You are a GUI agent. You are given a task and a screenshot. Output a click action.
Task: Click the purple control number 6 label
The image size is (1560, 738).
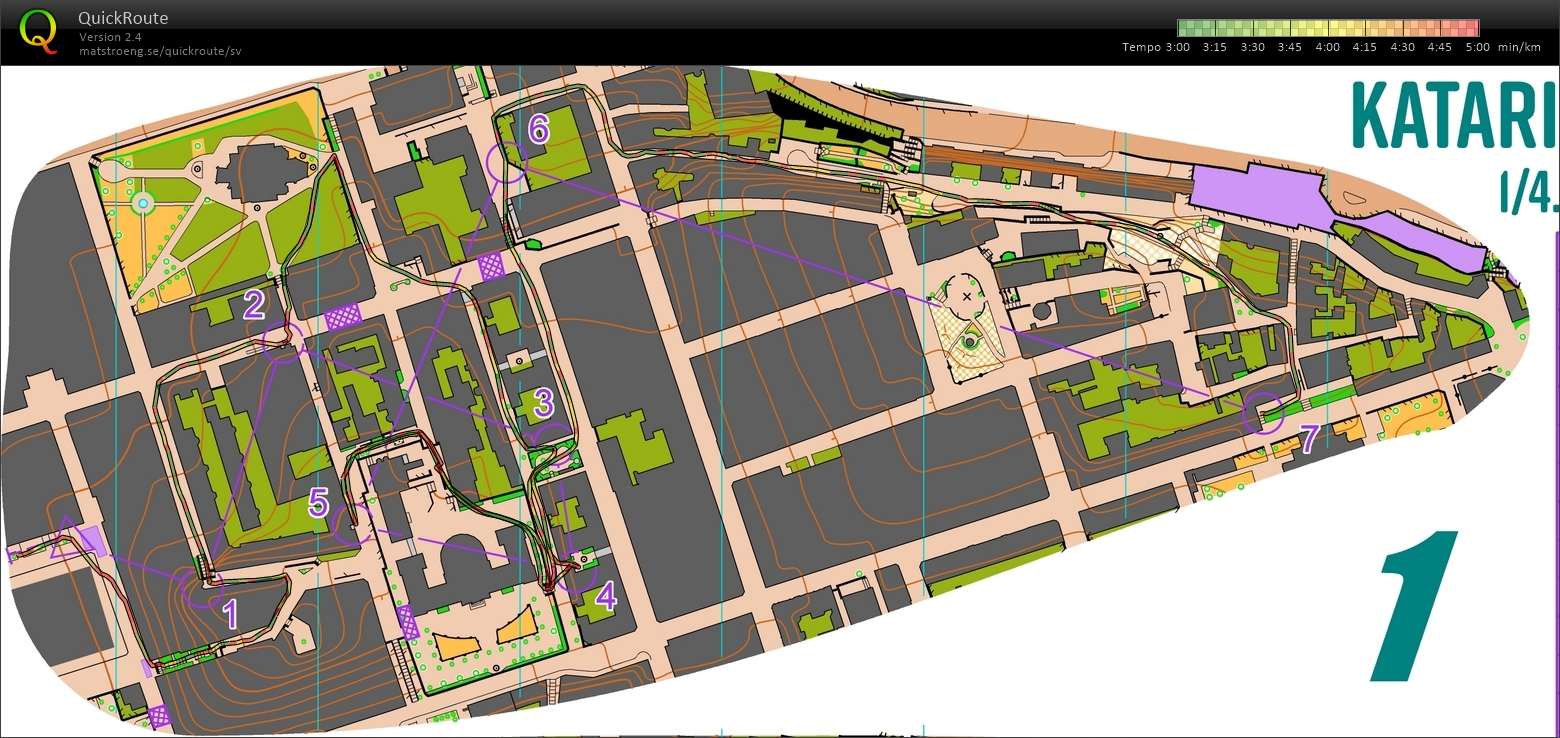pos(539,128)
